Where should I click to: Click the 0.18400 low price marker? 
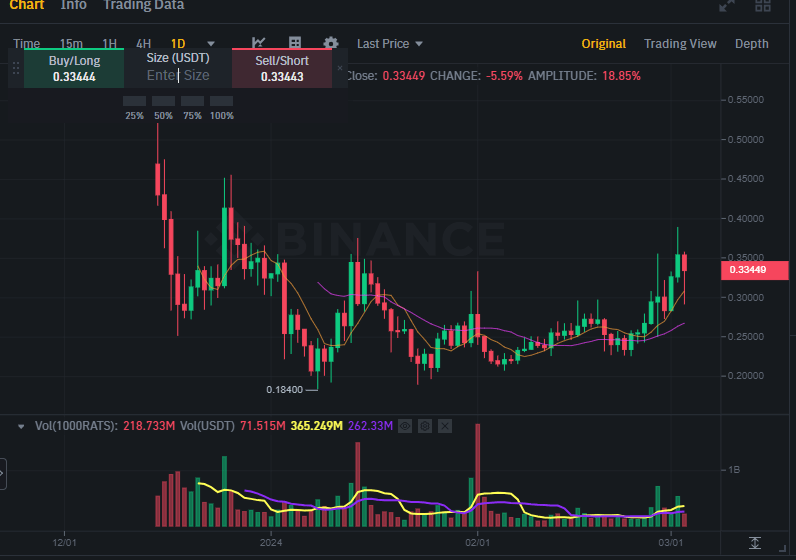click(284, 390)
